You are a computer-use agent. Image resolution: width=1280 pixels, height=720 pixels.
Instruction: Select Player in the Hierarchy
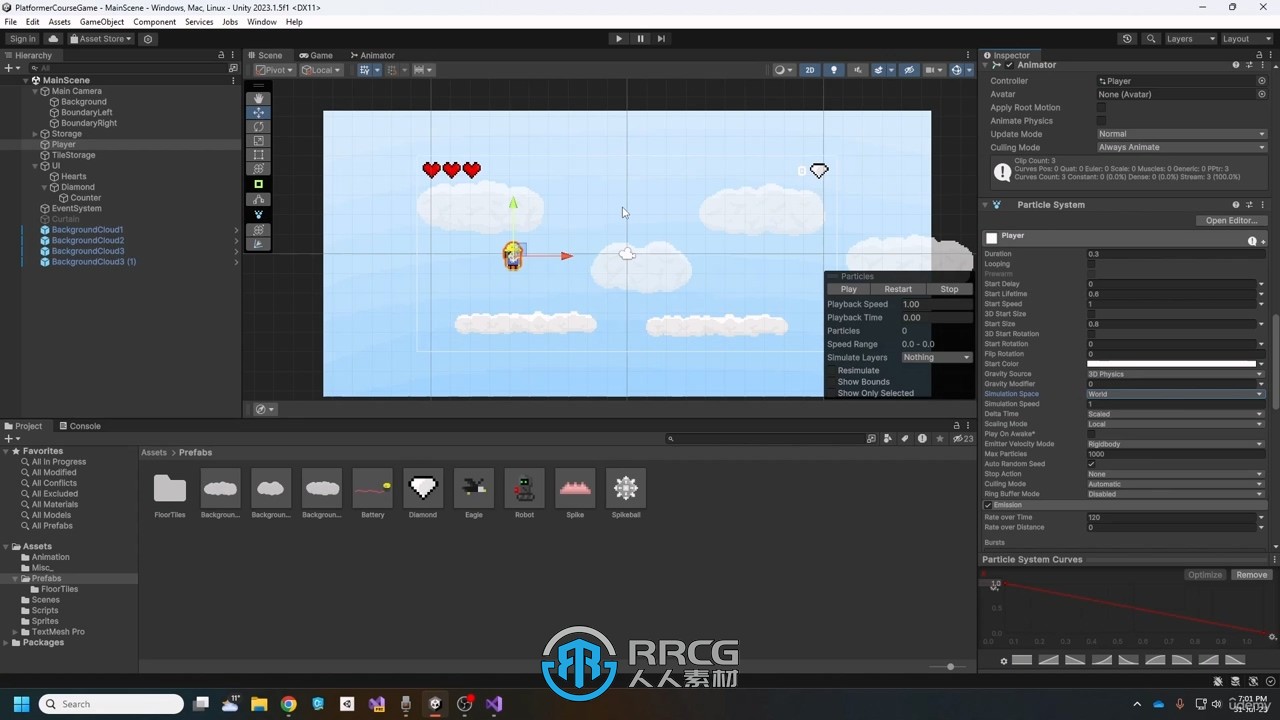click(64, 144)
